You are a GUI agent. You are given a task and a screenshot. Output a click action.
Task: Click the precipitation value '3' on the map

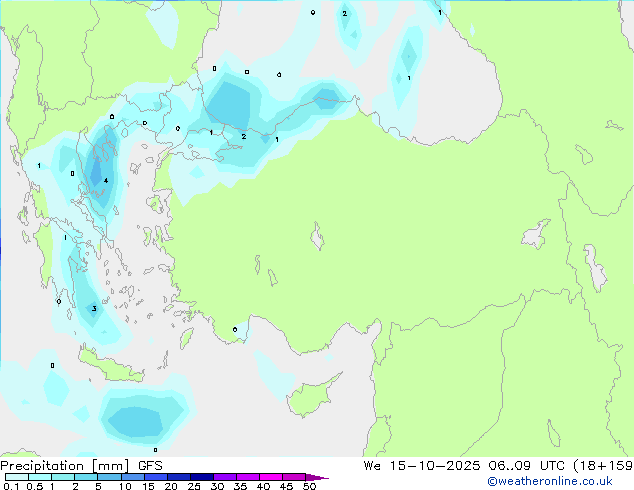[x=94, y=309]
